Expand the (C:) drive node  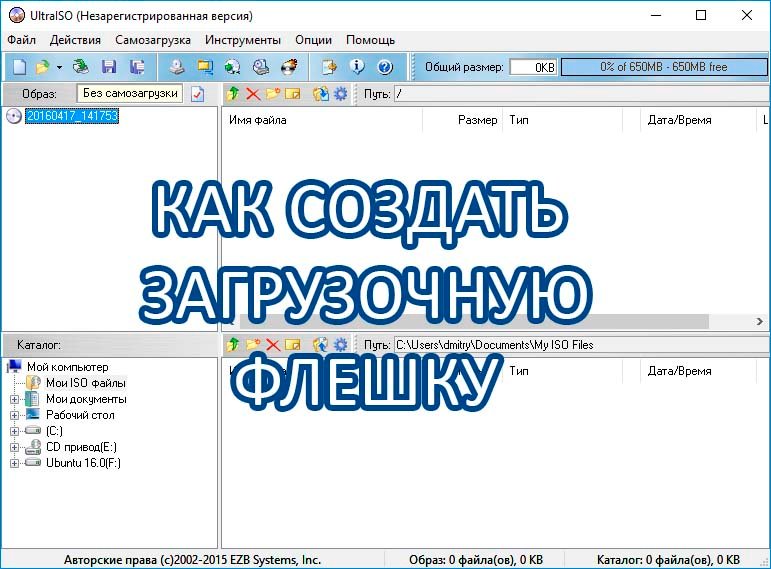pos(14,431)
